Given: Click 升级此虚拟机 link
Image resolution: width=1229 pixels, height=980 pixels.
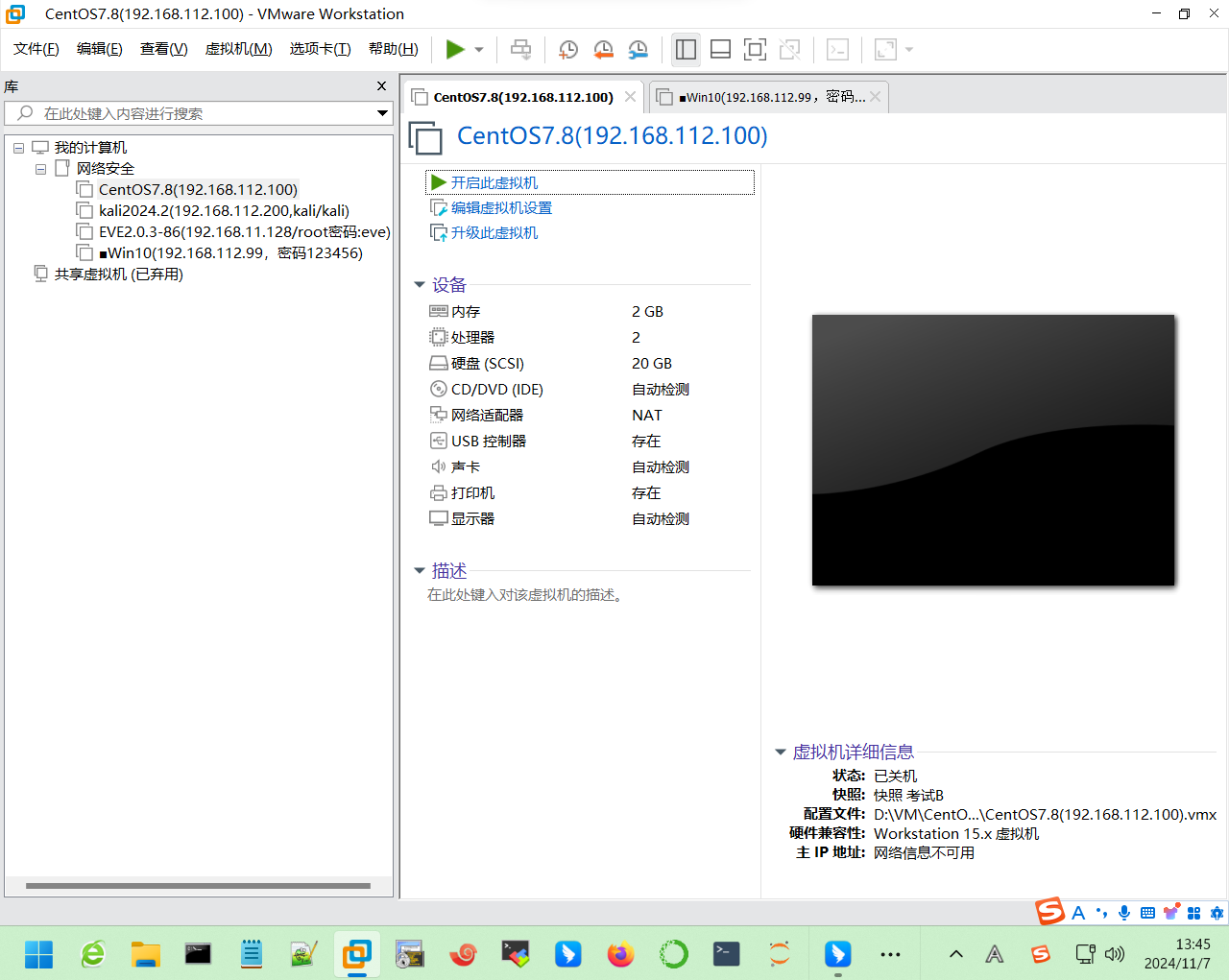Looking at the screenshot, I should (494, 232).
